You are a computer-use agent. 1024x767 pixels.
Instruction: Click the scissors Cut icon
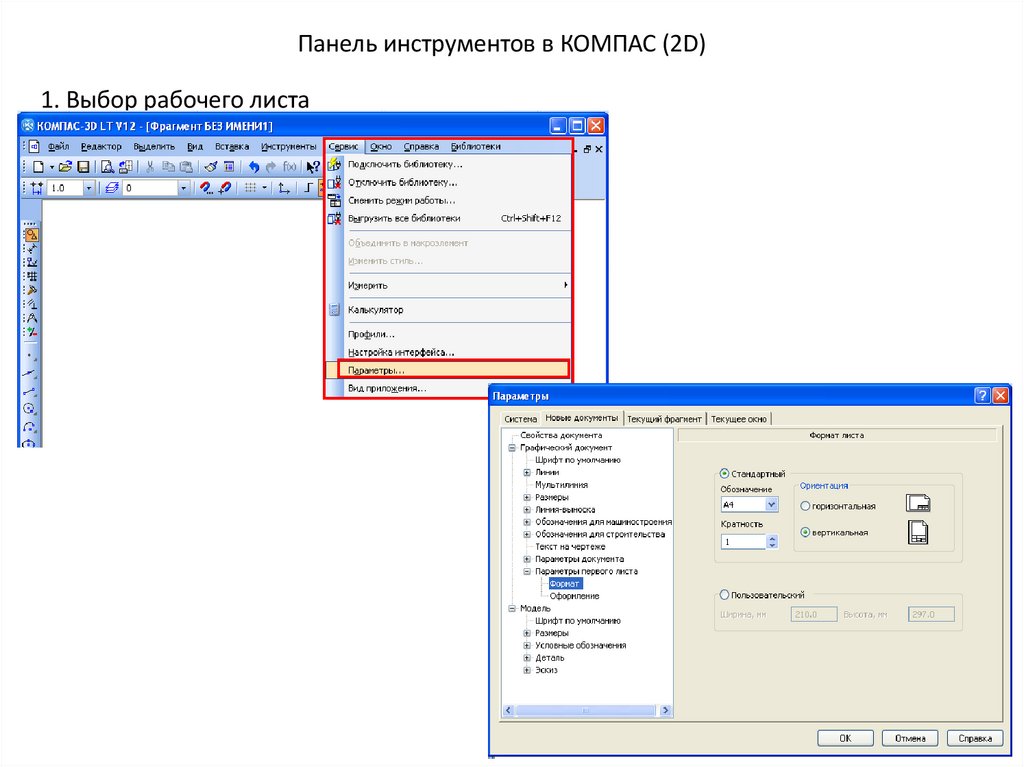coord(150,167)
